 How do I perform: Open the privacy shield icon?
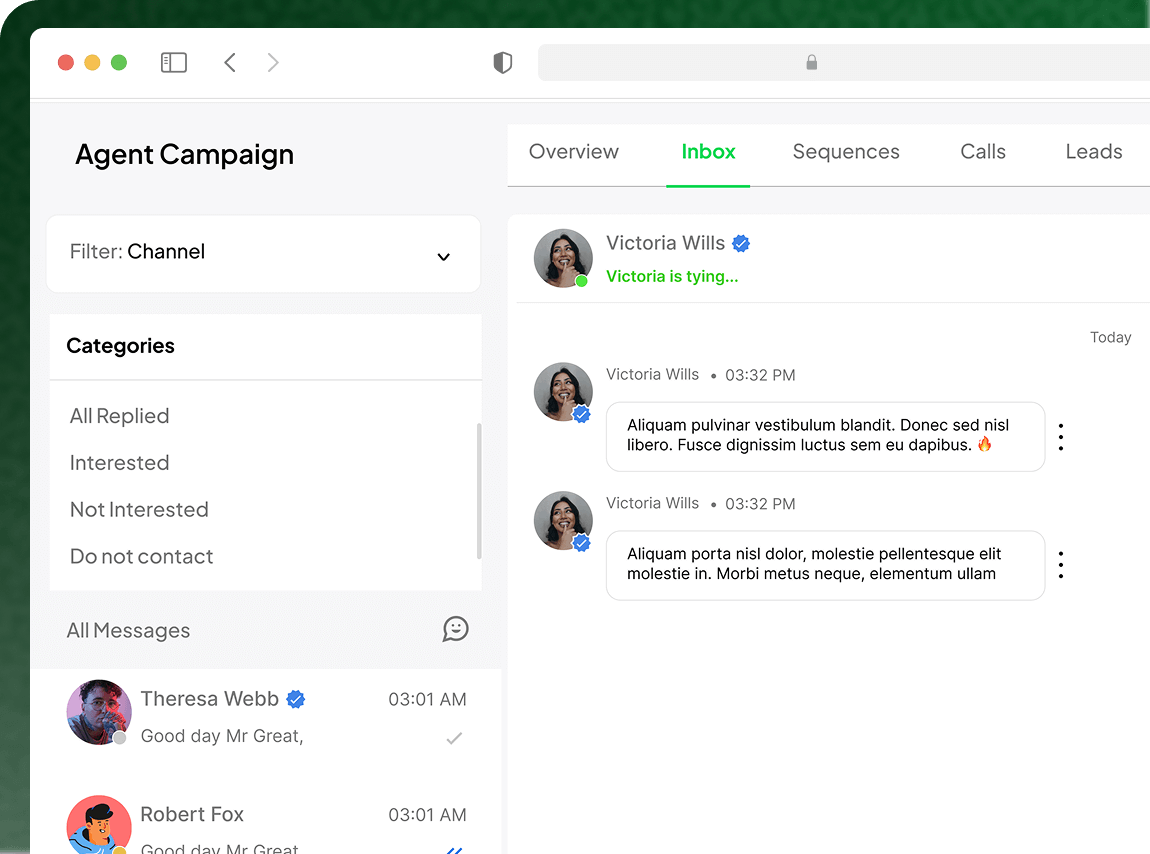point(503,63)
